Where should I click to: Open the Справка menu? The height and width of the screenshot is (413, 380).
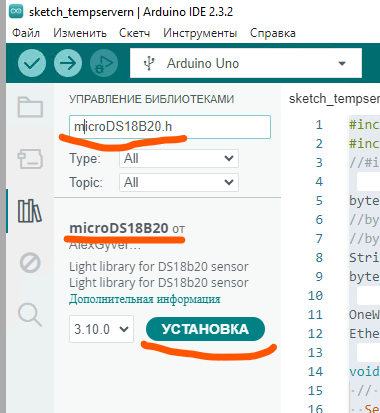point(273,33)
